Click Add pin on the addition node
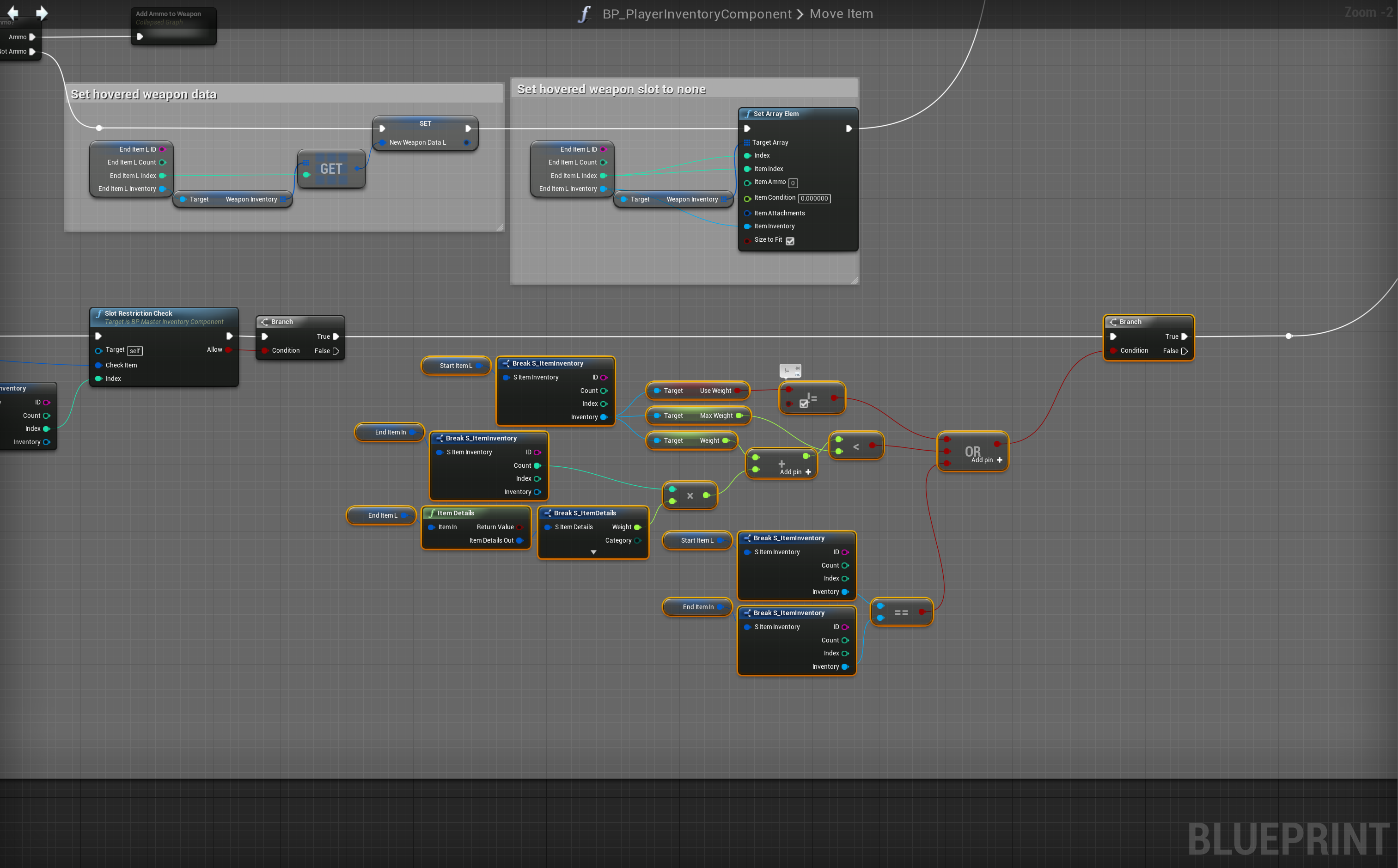The image size is (1398, 868). pyautogui.click(x=795, y=472)
